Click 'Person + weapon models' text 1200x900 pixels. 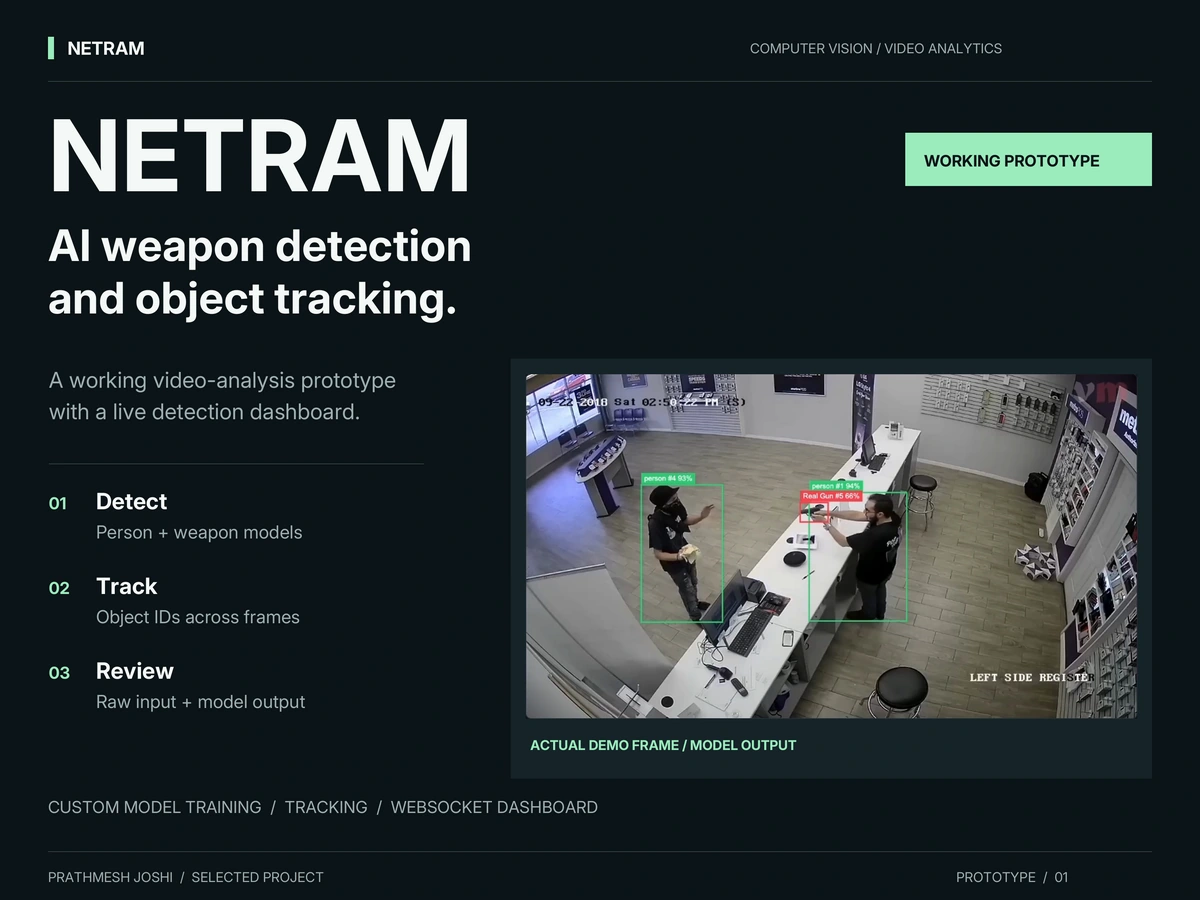[x=199, y=533]
